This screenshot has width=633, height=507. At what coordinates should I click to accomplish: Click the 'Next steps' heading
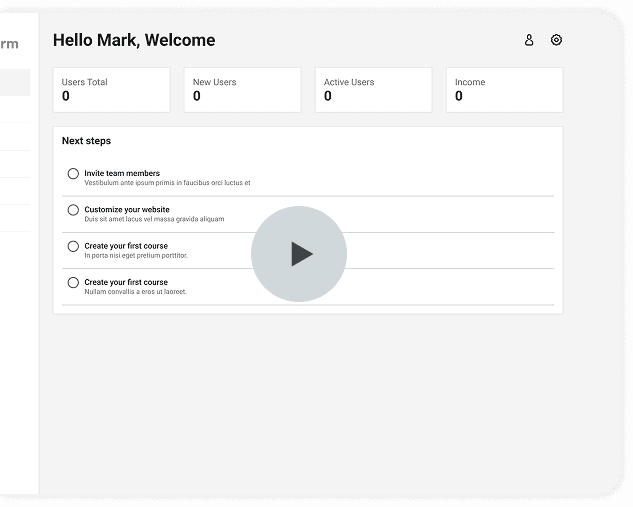86,141
